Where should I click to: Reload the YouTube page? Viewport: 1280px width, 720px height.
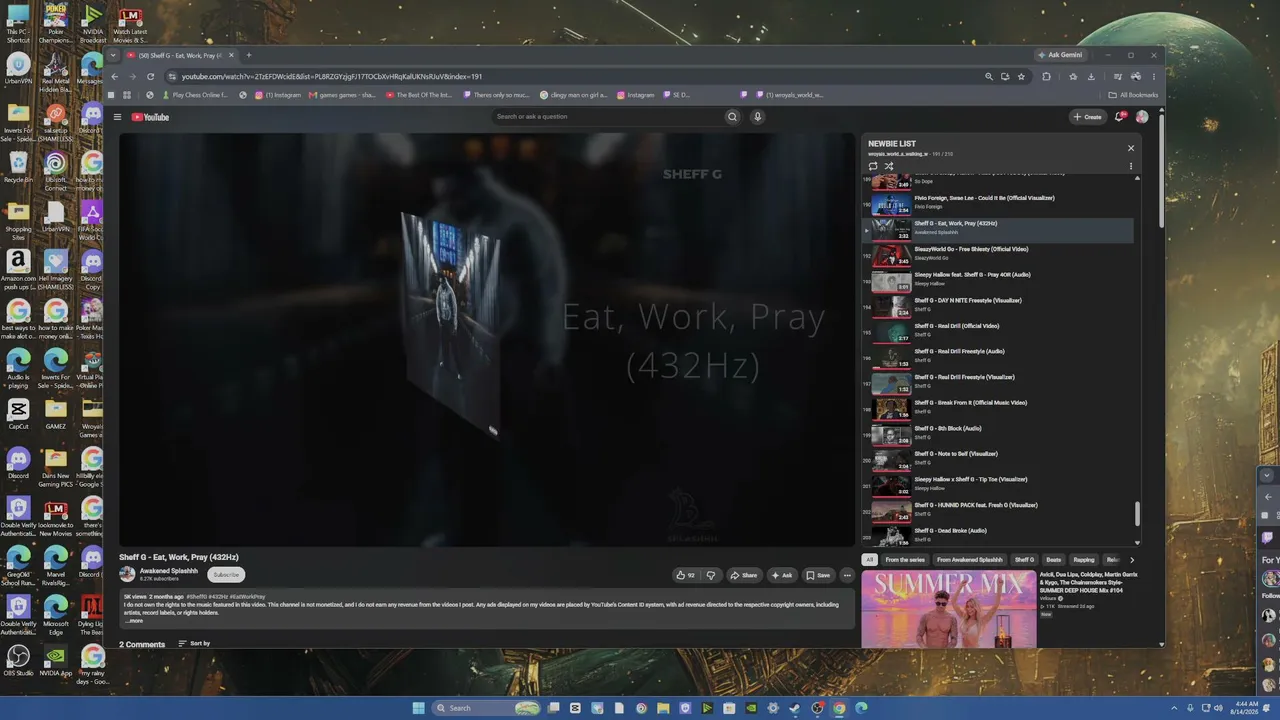pos(150,76)
